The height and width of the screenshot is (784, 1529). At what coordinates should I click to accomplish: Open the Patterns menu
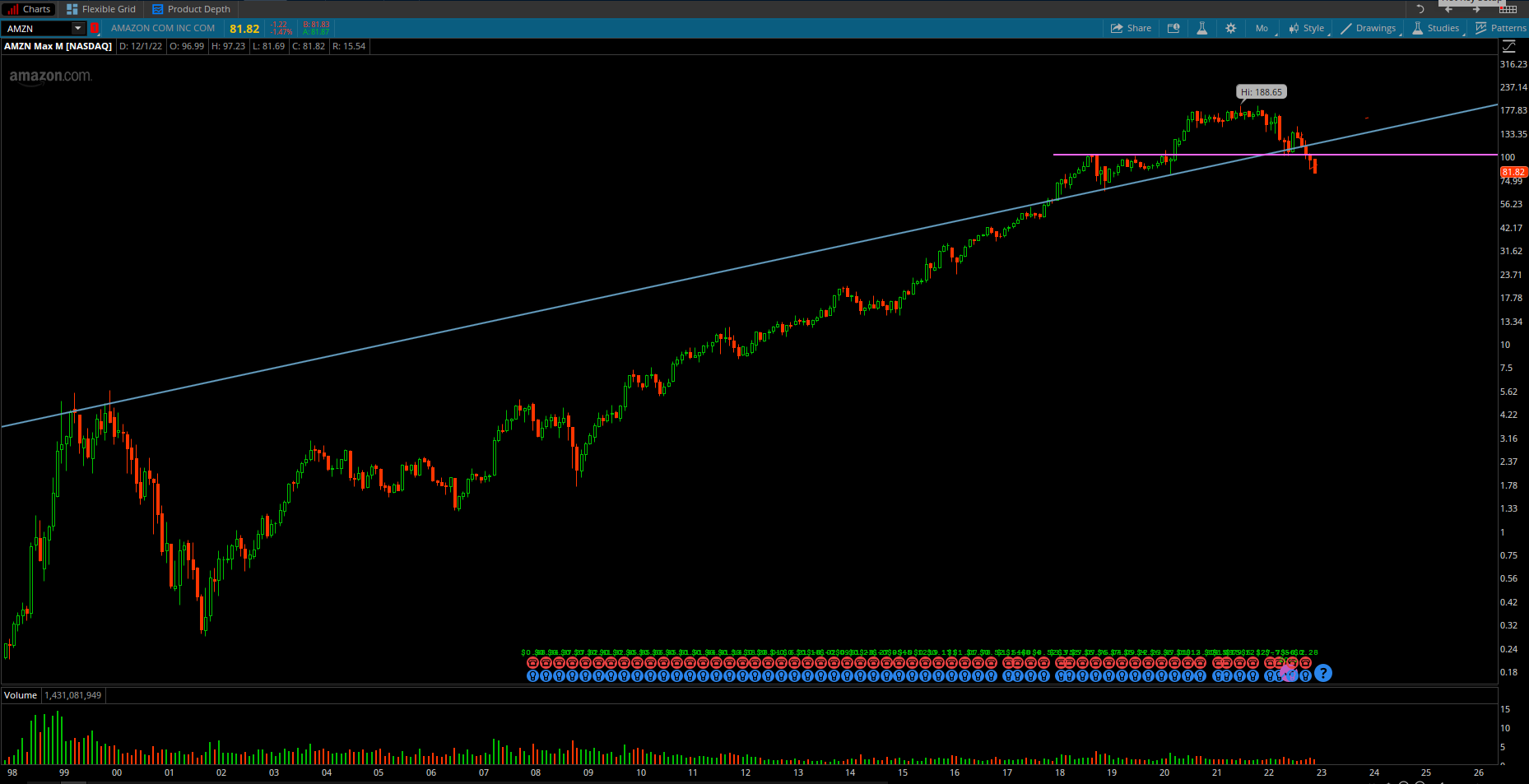click(1501, 28)
